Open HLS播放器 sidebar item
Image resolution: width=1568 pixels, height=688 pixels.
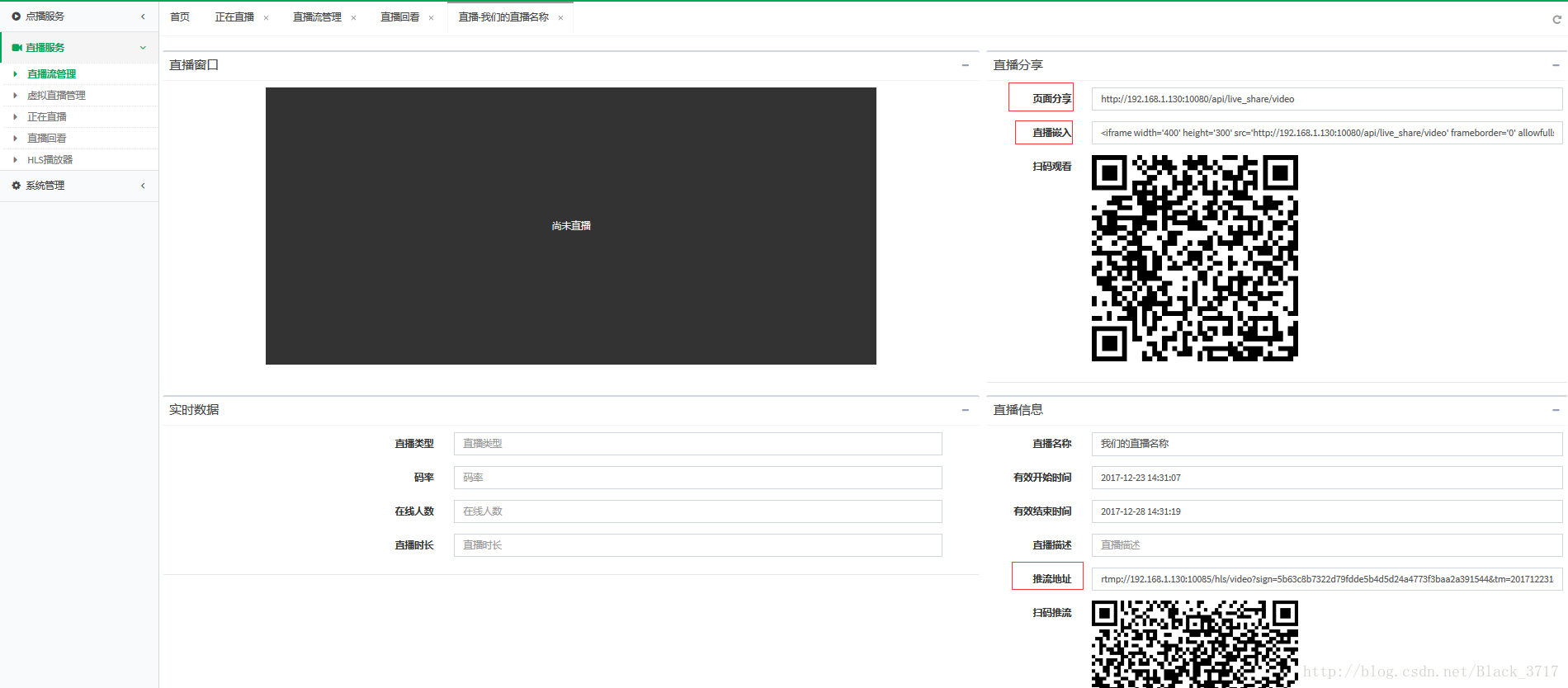[x=50, y=160]
